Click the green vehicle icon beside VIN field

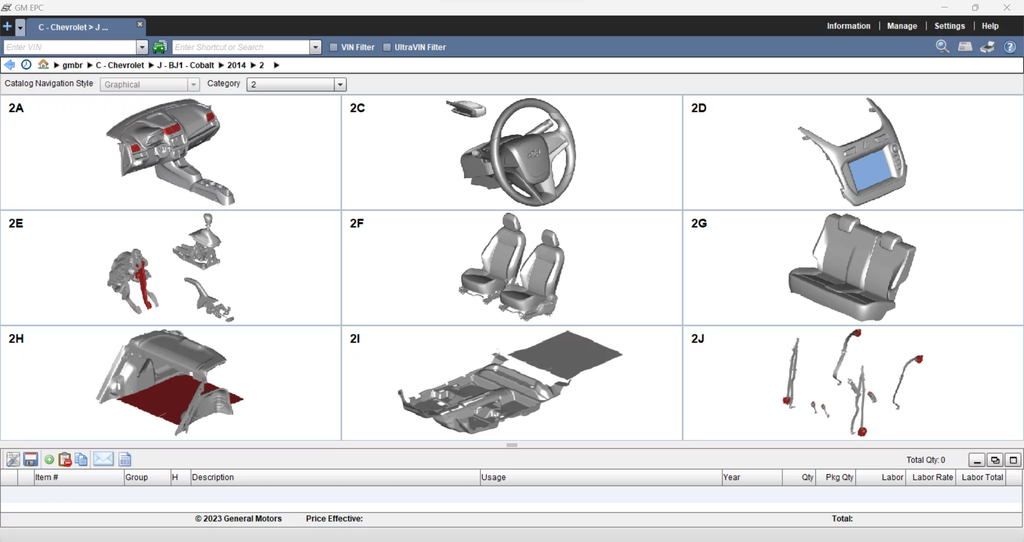[x=160, y=47]
